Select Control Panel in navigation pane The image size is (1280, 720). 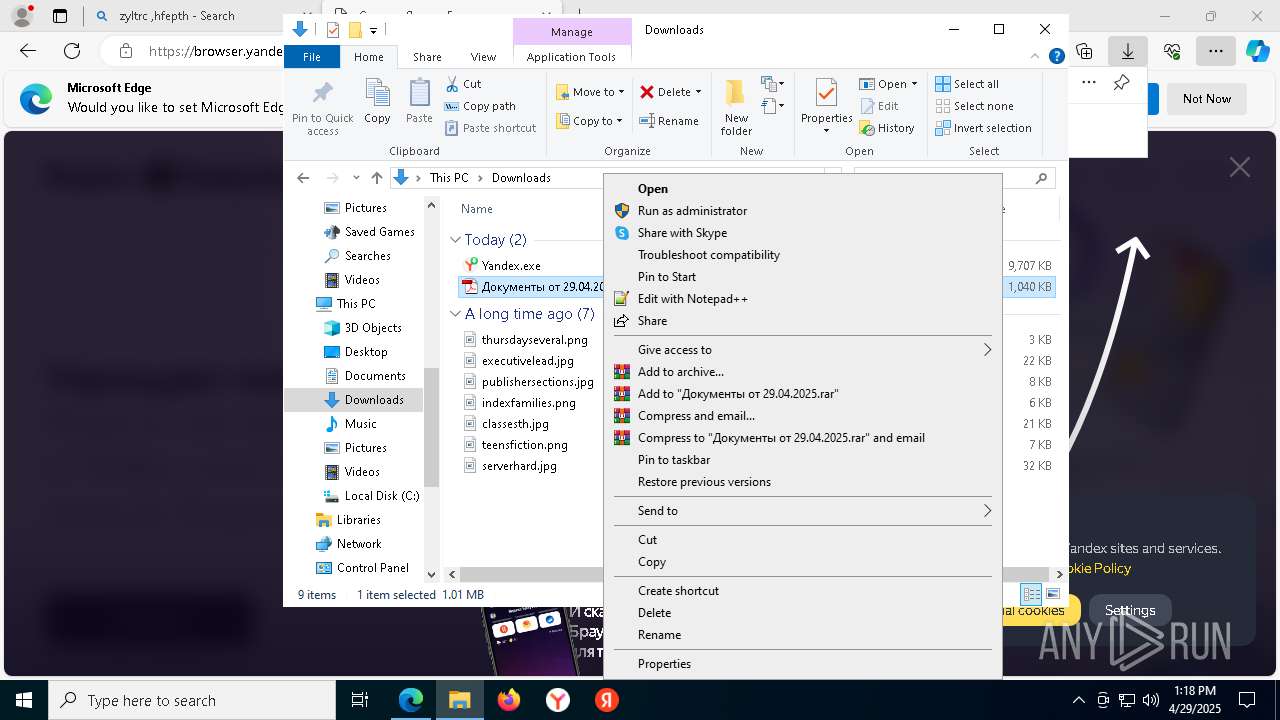click(x=372, y=568)
